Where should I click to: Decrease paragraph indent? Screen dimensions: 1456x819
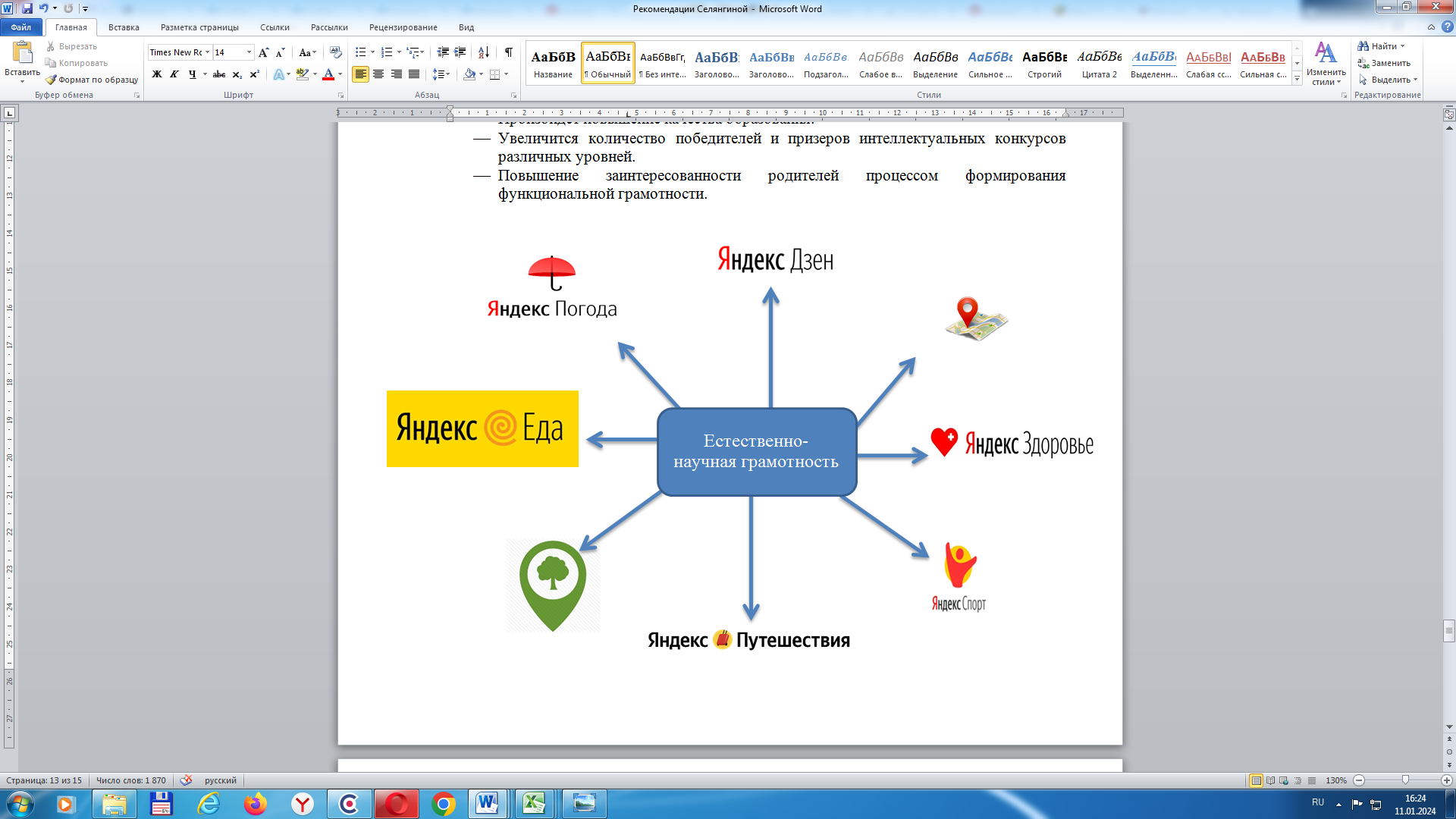[443, 52]
